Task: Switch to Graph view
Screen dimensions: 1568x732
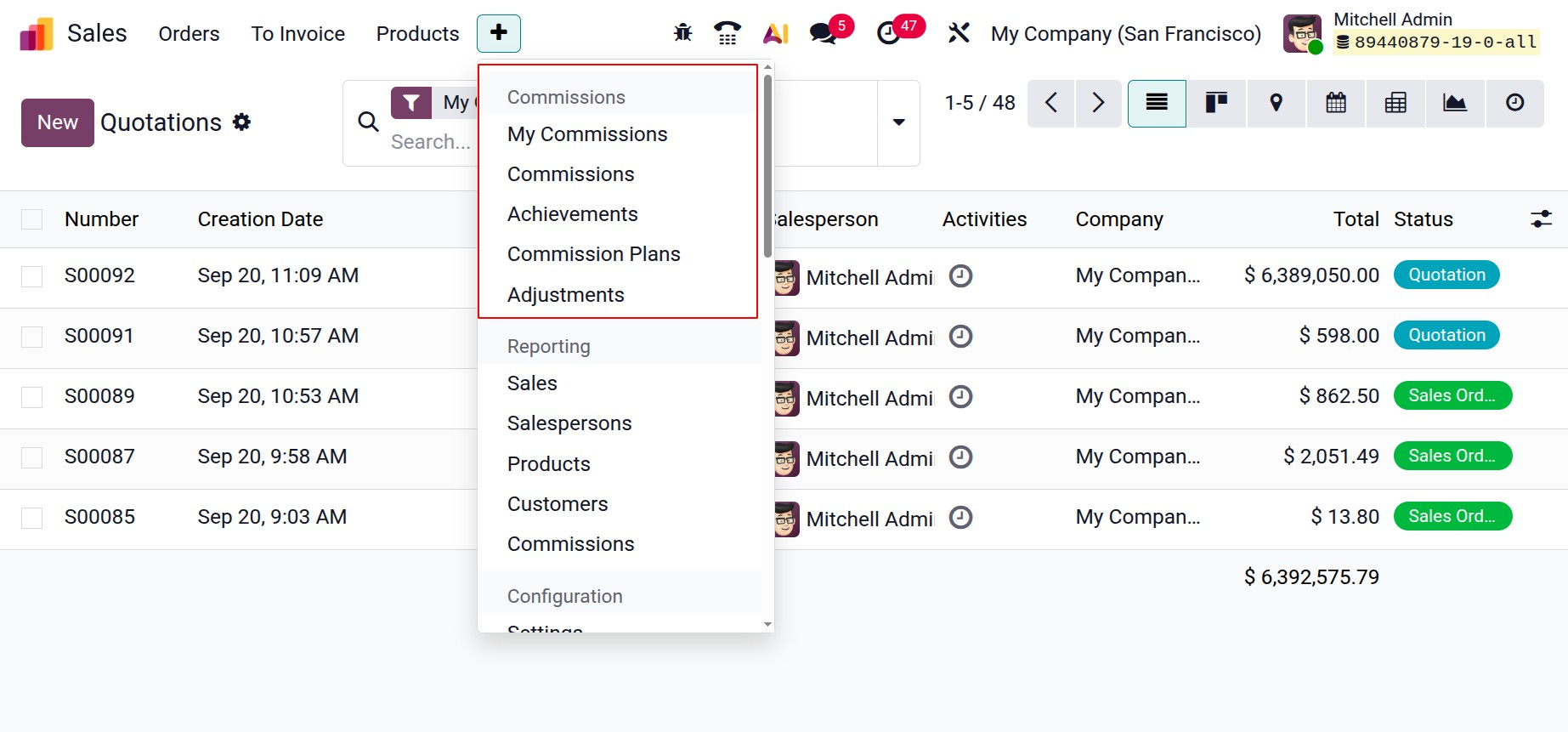Action: [x=1455, y=103]
